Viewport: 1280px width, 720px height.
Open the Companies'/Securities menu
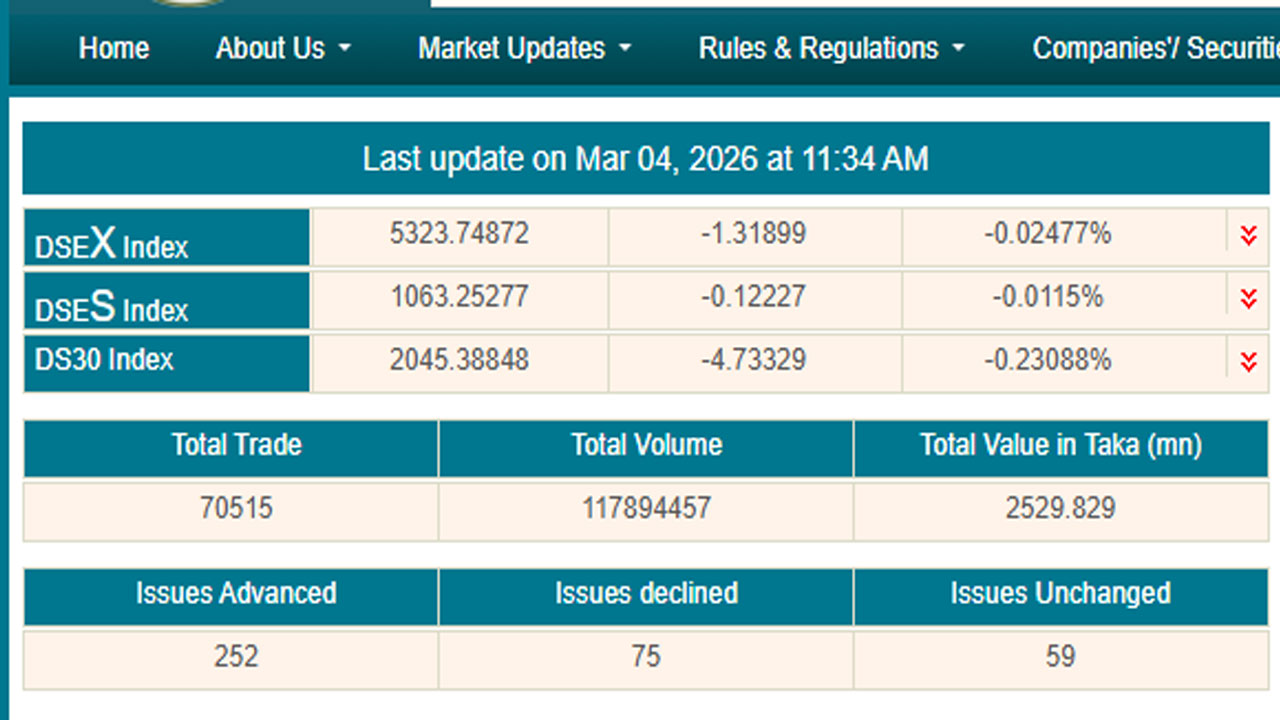(x=1155, y=48)
